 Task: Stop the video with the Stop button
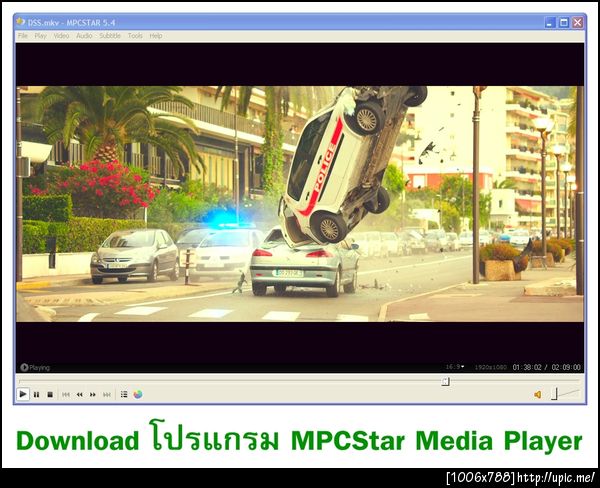tap(50, 394)
